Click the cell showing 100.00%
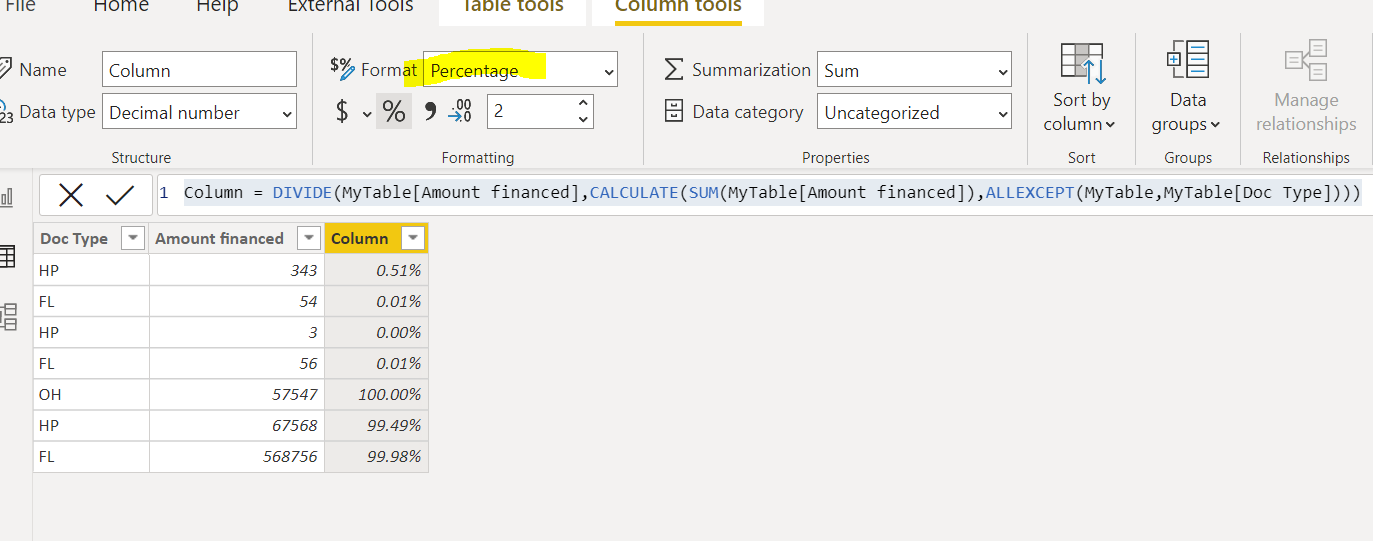The height and width of the screenshot is (541, 1373). click(x=377, y=395)
